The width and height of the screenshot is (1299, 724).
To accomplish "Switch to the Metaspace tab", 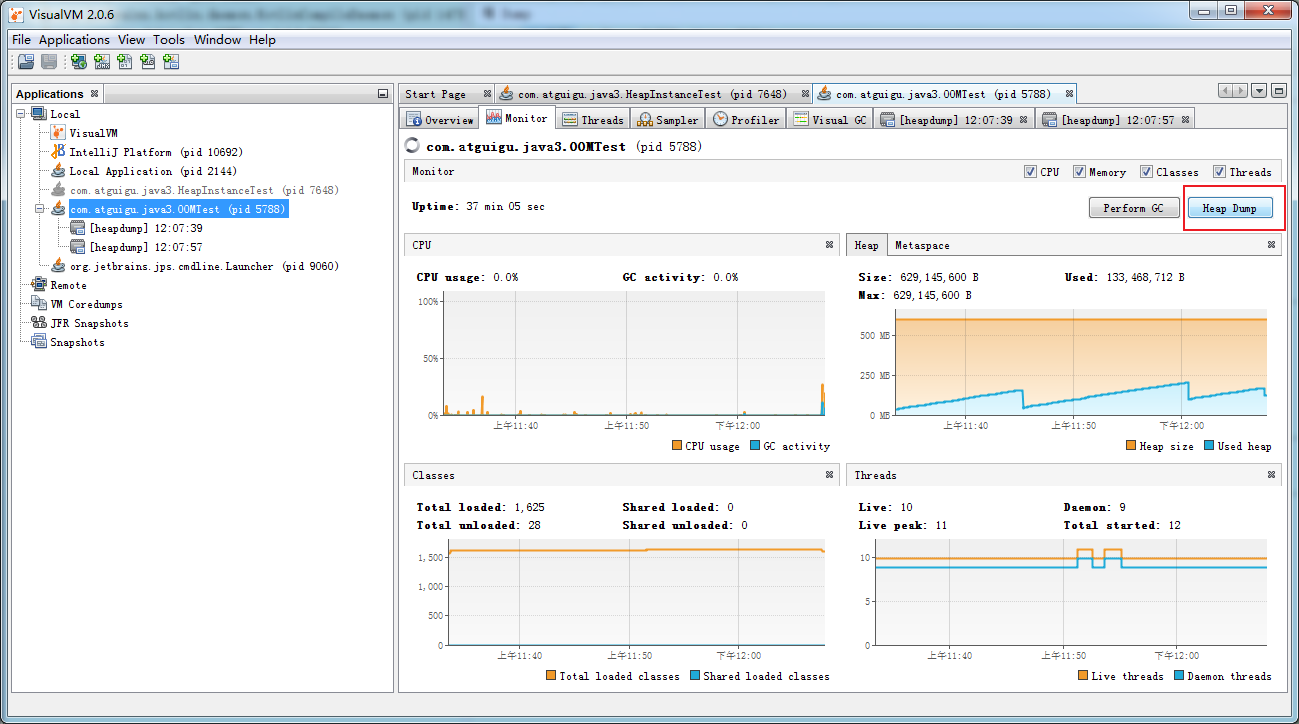I will point(922,245).
